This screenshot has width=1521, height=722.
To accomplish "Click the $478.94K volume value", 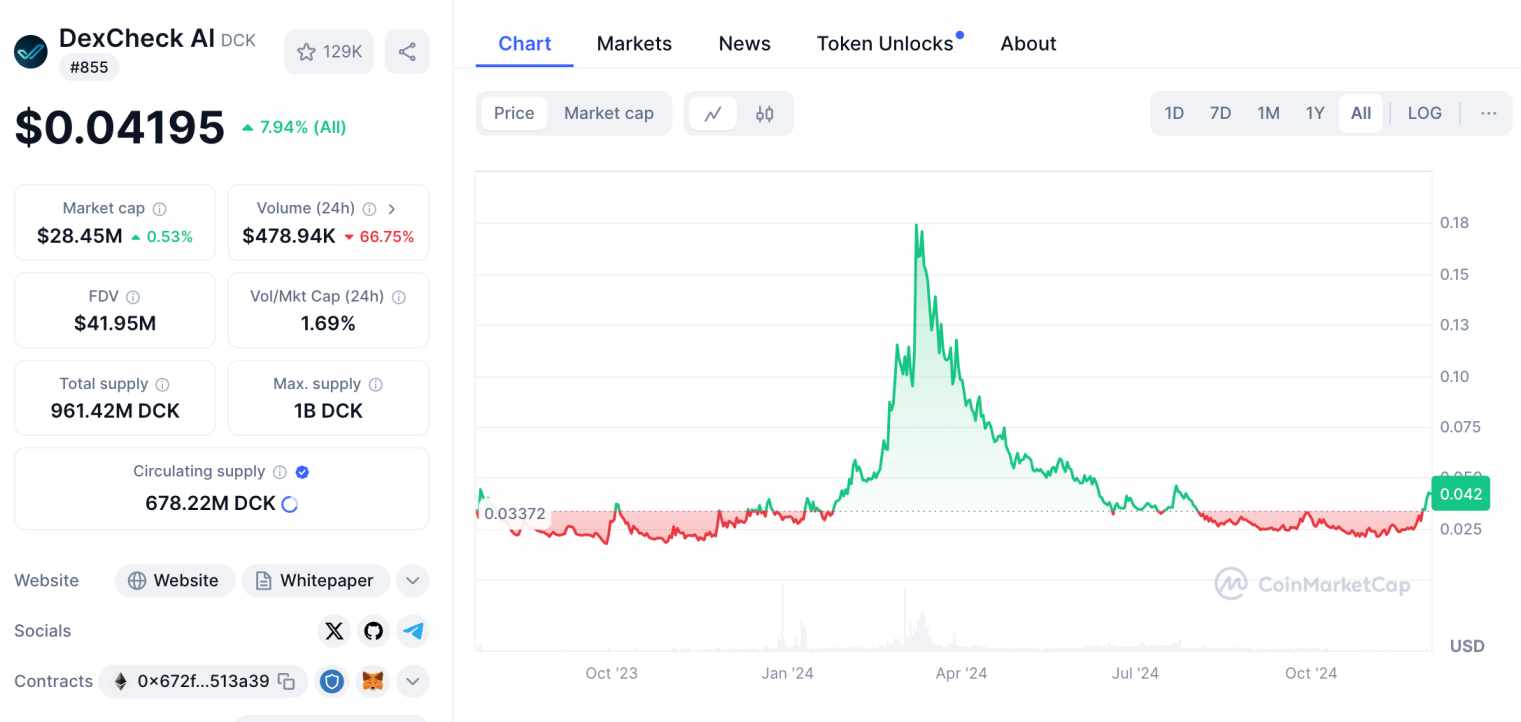I will 289,237.
